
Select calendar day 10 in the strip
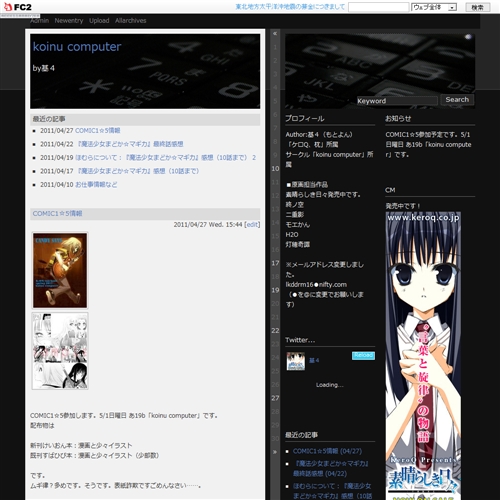point(275,169)
